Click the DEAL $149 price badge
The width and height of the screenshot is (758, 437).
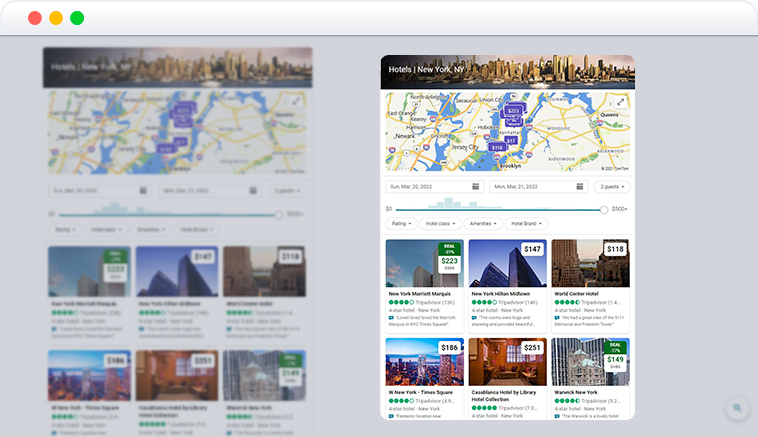[x=615, y=356]
